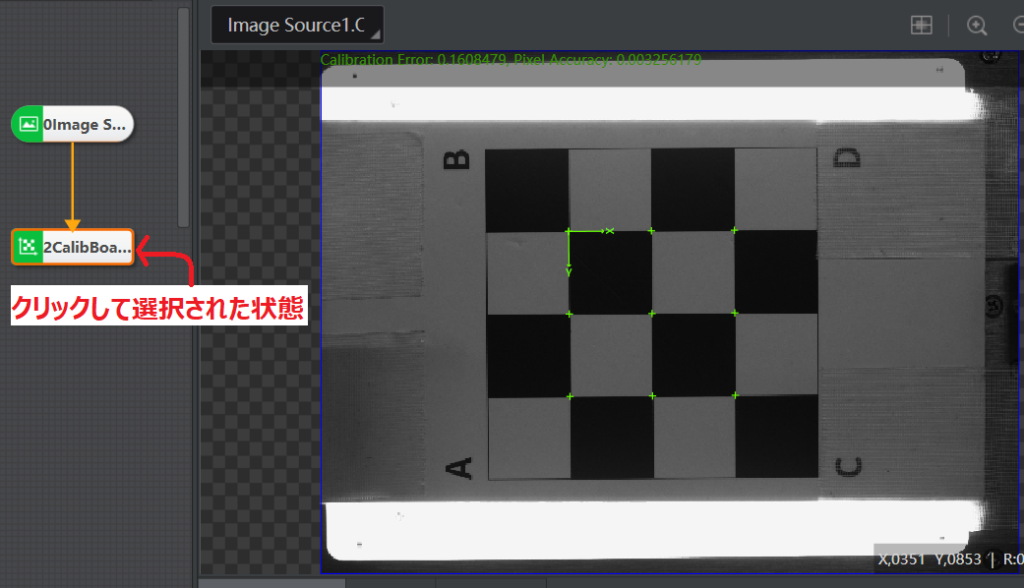Image resolution: width=1024 pixels, height=588 pixels.
Task: Click the zoom-in magnifier icon
Action: point(977,25)
